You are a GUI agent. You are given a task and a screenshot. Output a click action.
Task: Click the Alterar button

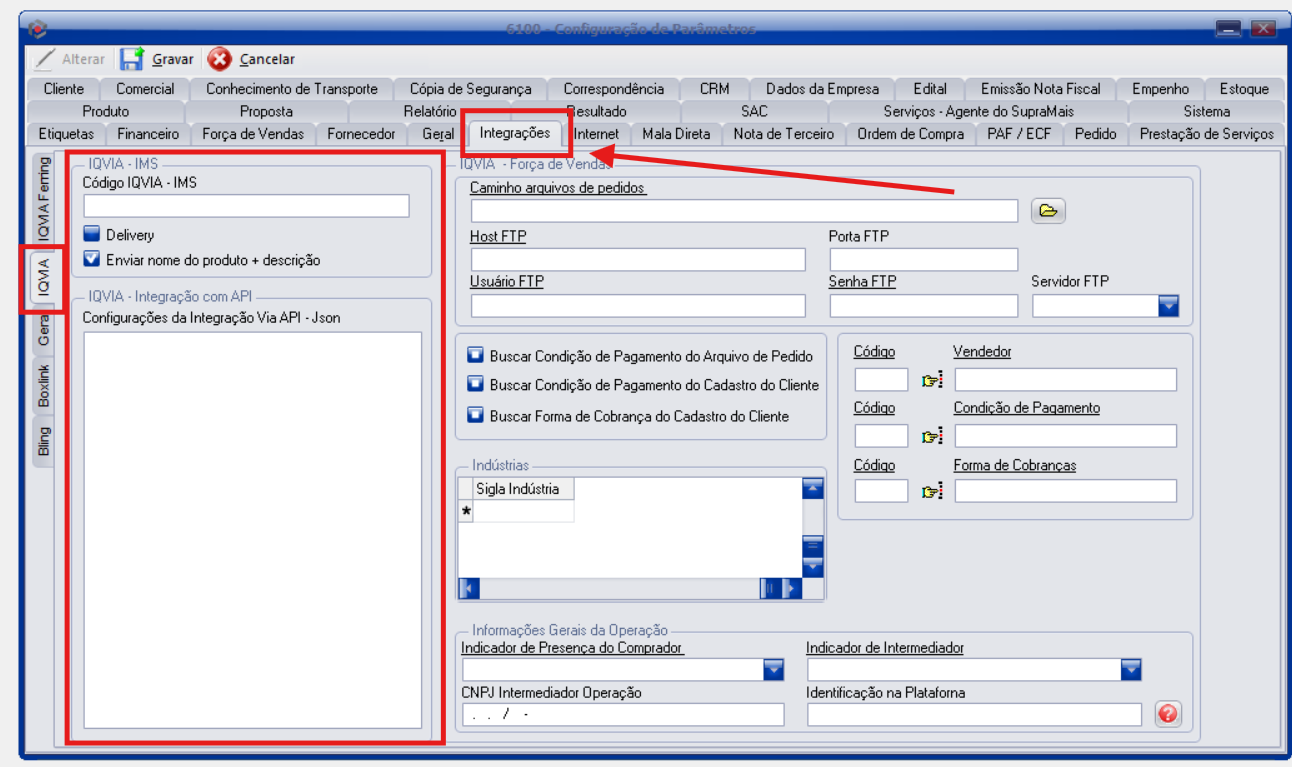[x=71, y=59]
